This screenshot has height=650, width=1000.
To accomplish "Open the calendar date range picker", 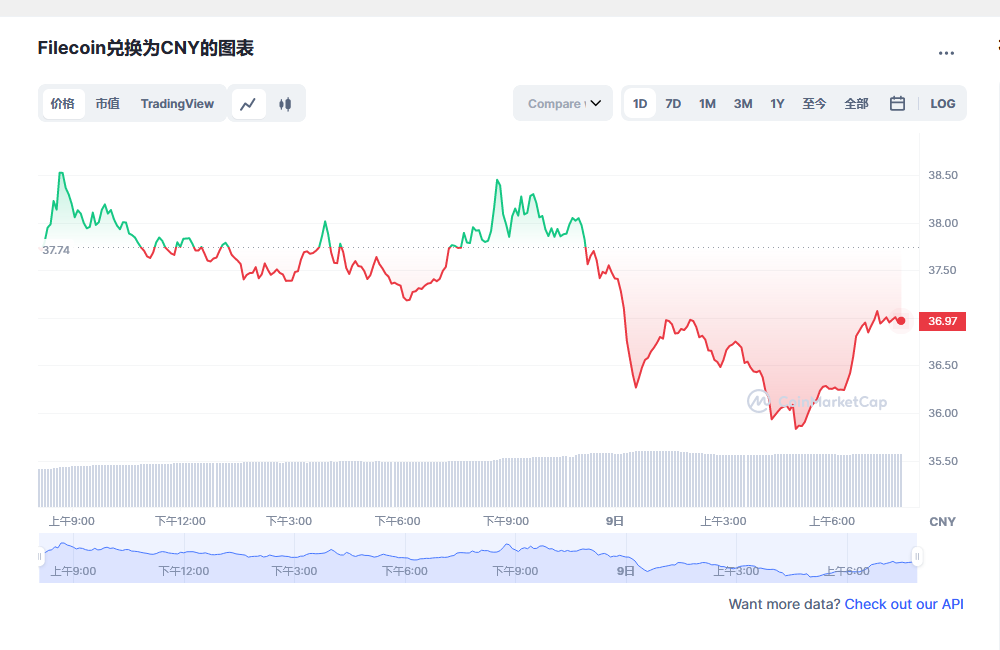I will pos(897,103).
